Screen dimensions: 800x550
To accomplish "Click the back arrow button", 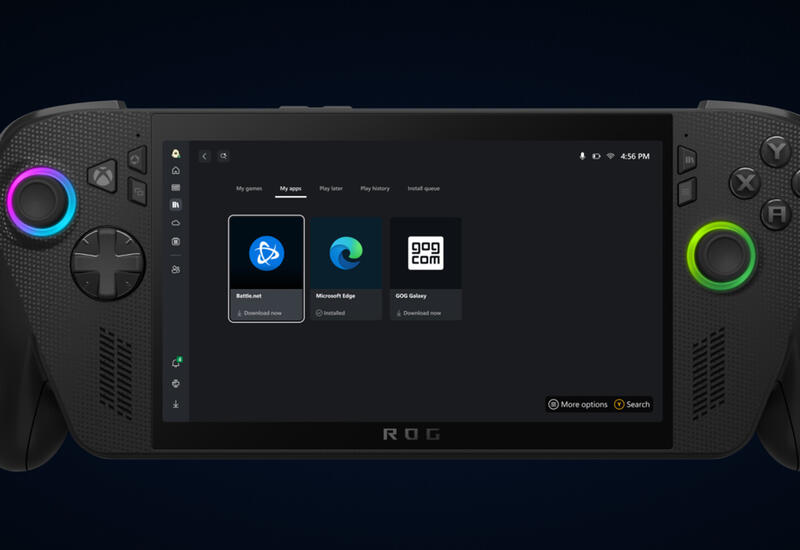I will pos(205,156).
